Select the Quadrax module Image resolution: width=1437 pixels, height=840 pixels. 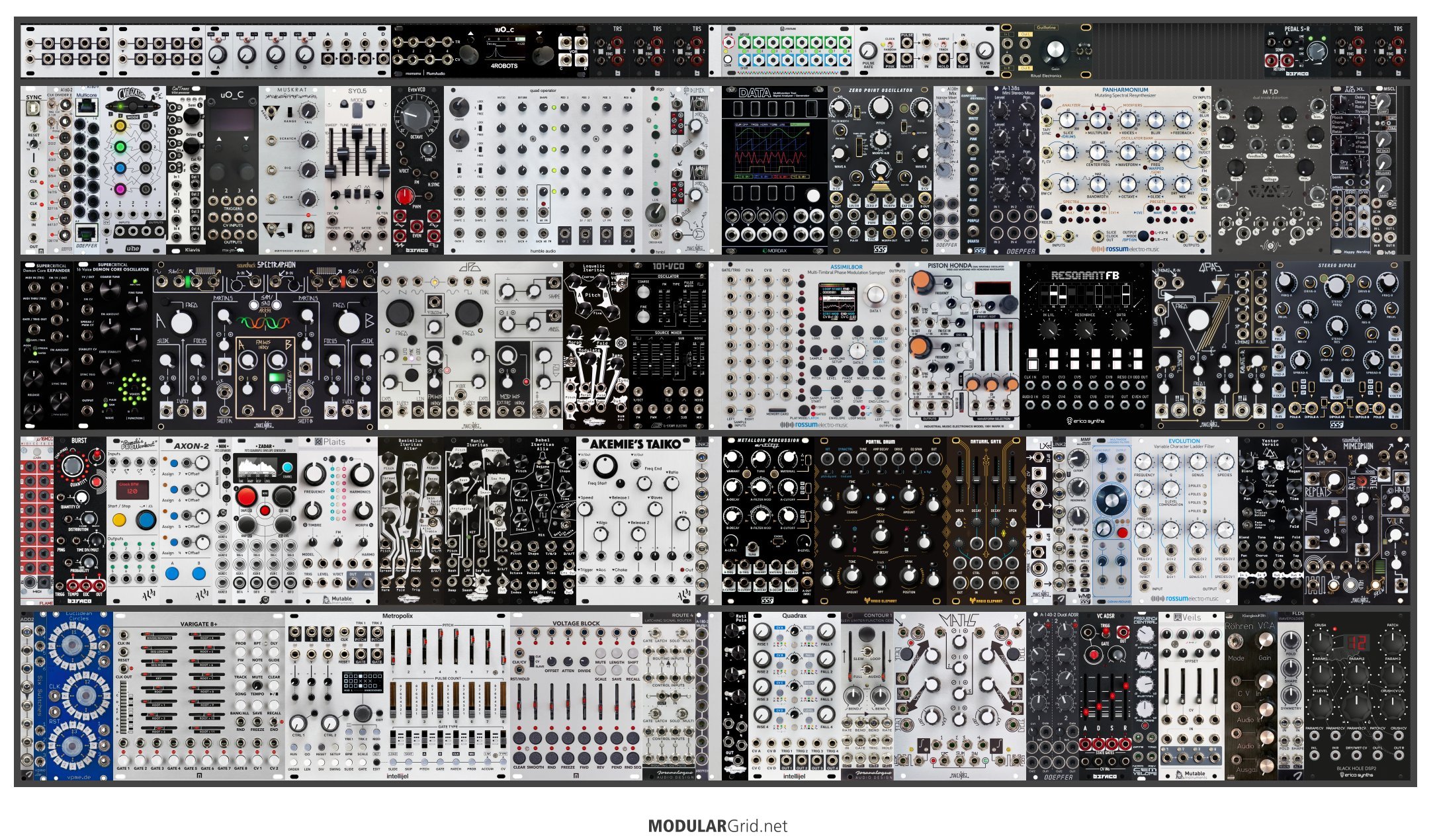coord(795,695)
